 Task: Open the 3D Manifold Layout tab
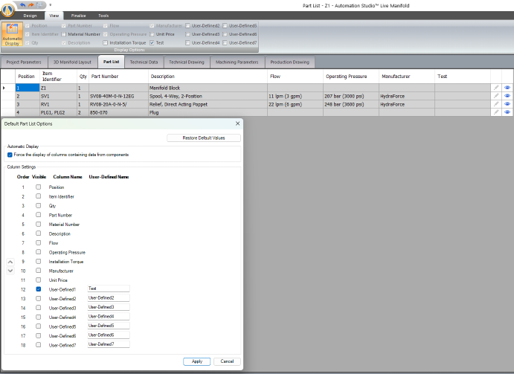[x=72, y=62]
